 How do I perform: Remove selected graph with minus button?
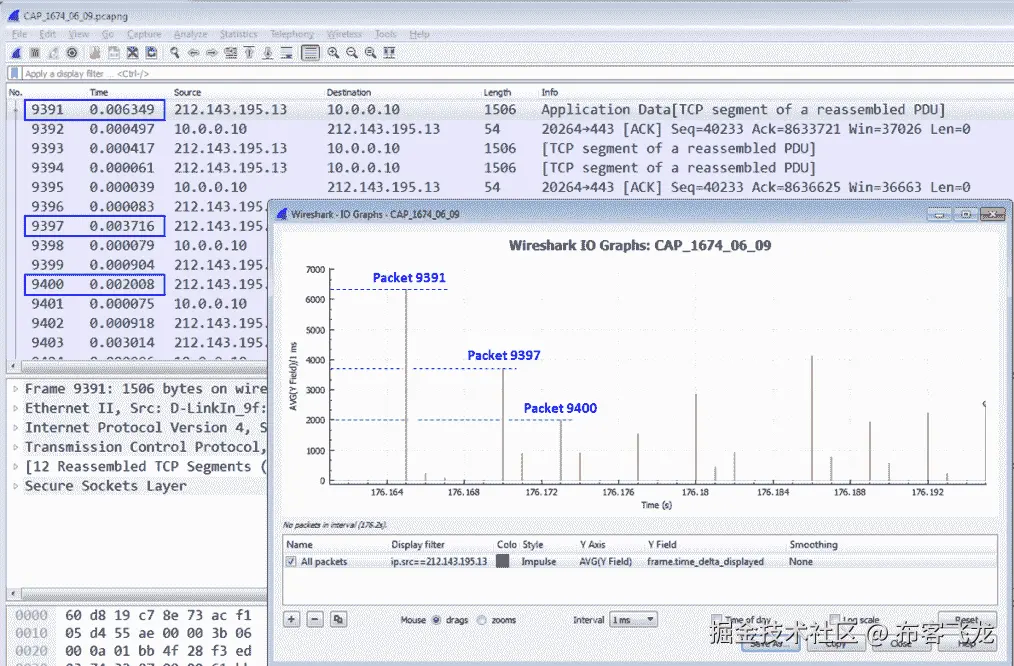(315, 619)
